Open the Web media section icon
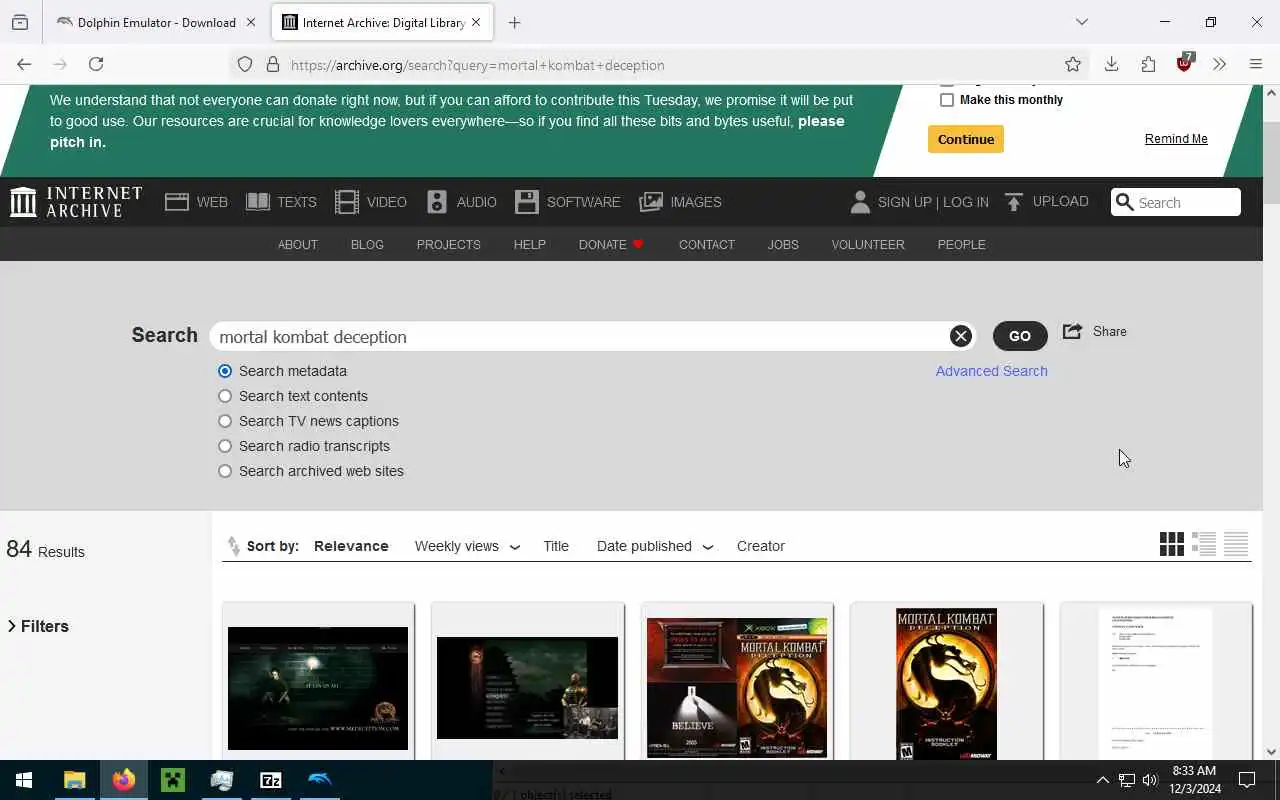1280x800 pixels. [x=177, y=202]
